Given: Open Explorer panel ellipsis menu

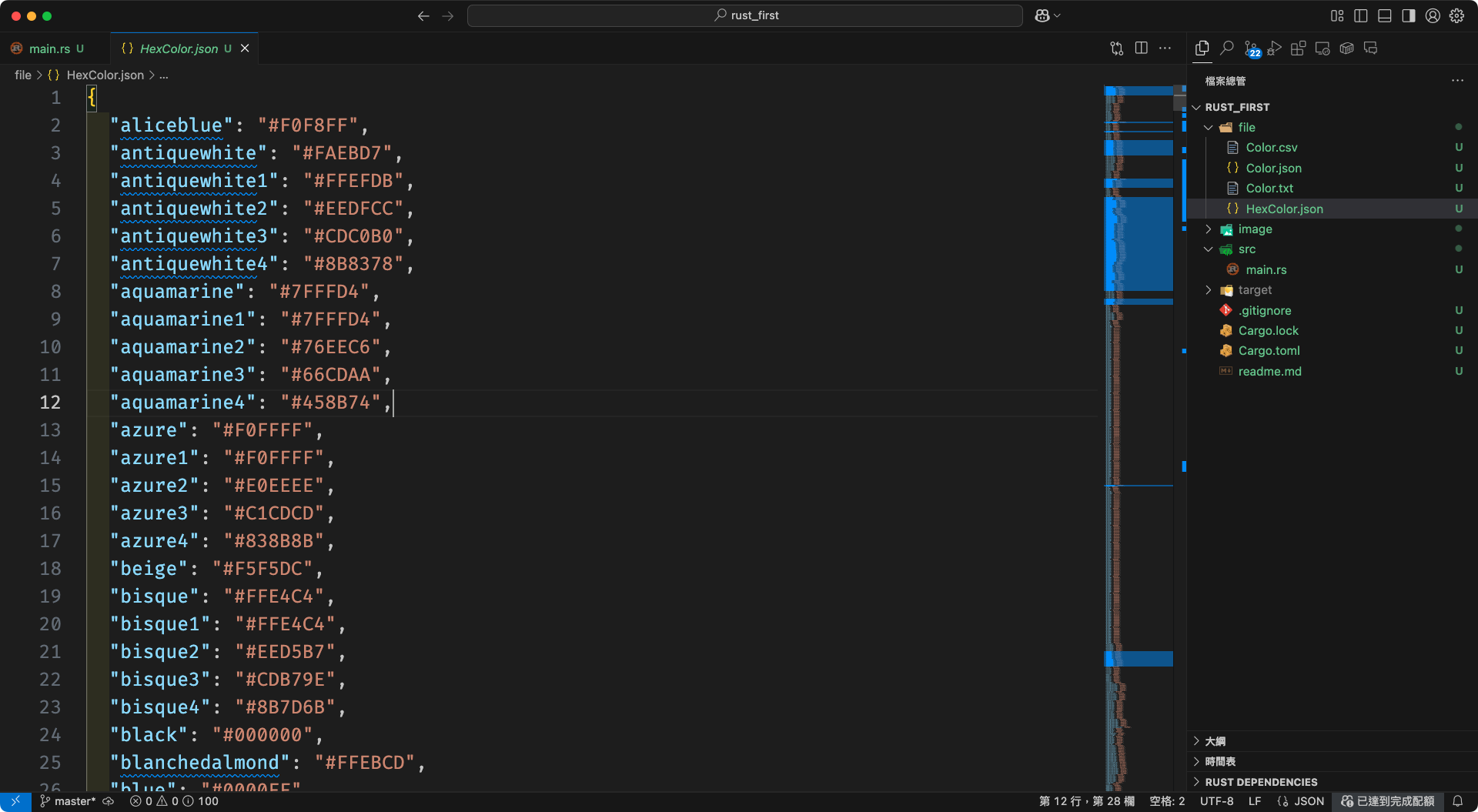Looking at the screenshot, I should [1458, 81].
